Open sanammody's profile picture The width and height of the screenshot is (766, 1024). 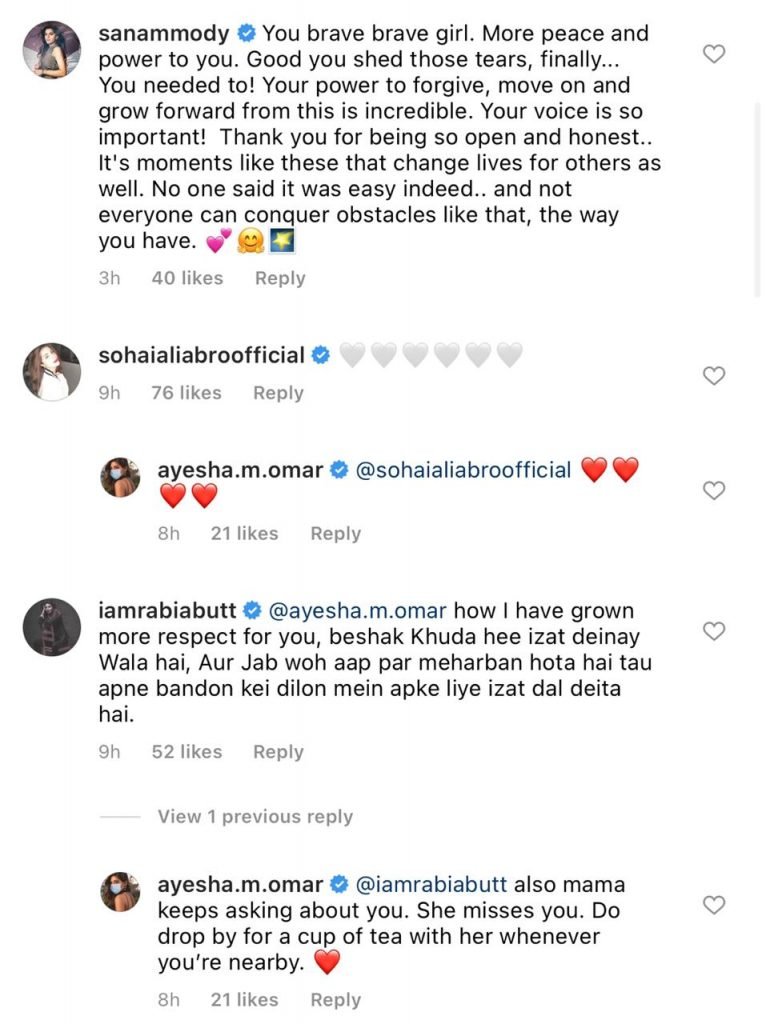[51, 49]
